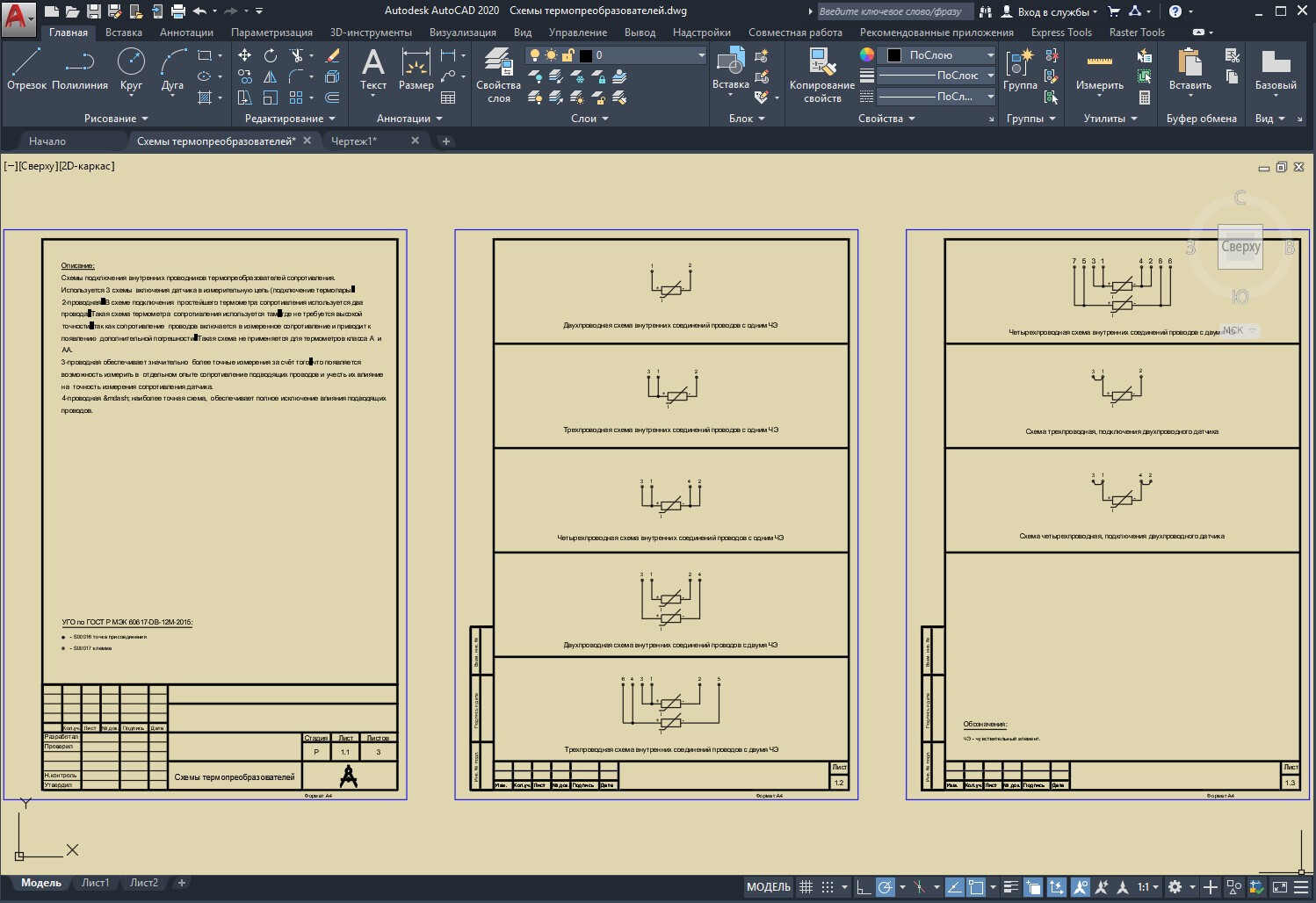Viewport: 1316px width, 903px height.
Task: Click the Erase tool icon
Action: click(332, 55)
